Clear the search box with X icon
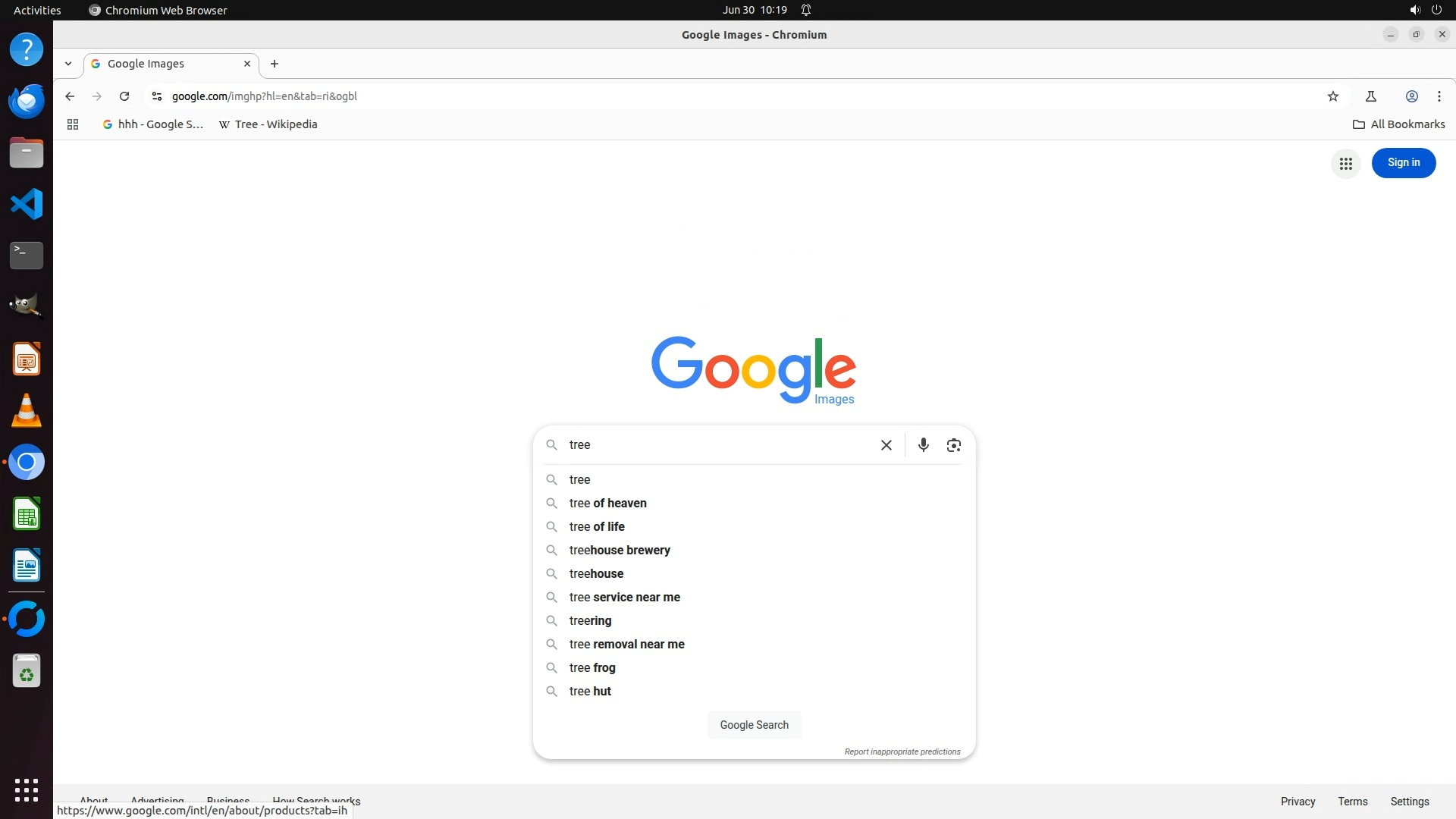The image size is (1456, 819). [x=886, y=445]
